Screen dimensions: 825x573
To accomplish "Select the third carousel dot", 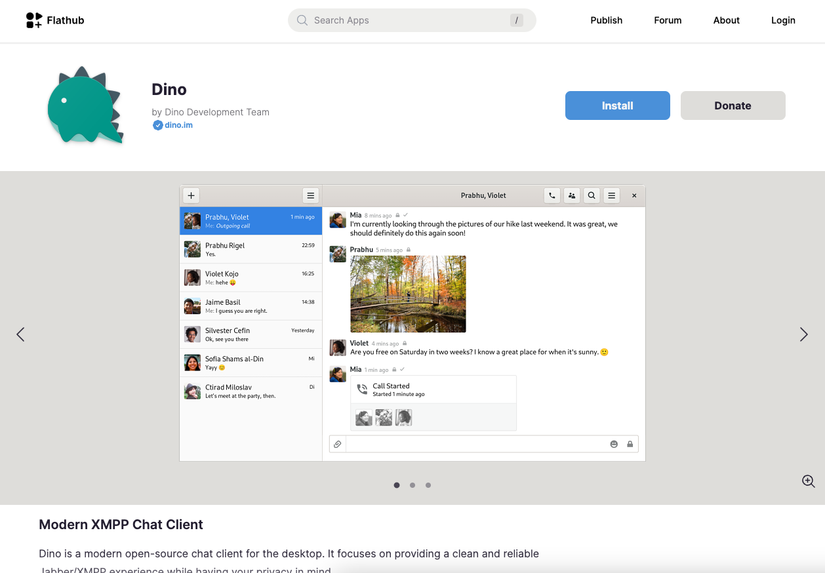I will [428, 485].
